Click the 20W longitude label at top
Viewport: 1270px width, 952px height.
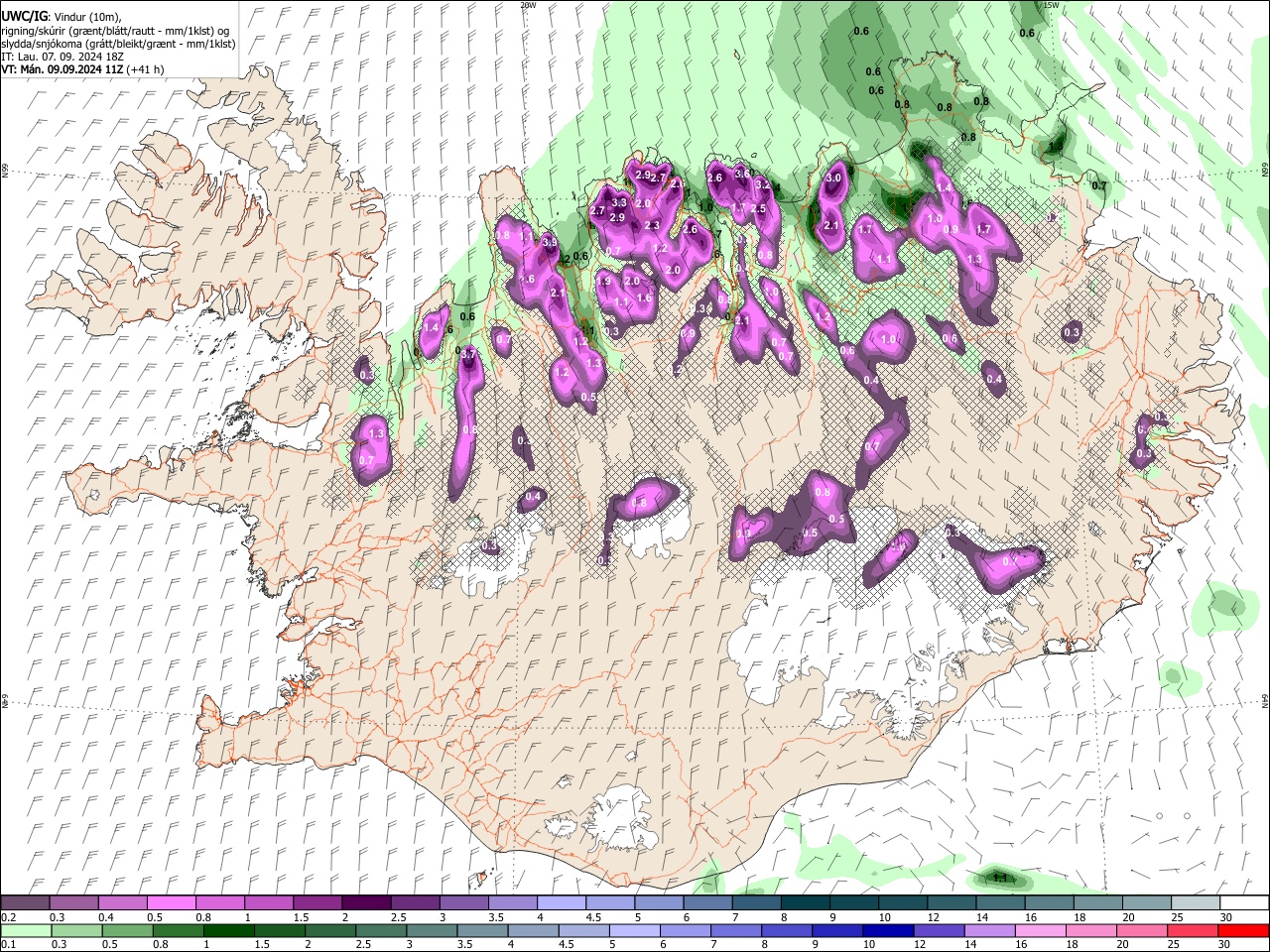click(529, 5)
